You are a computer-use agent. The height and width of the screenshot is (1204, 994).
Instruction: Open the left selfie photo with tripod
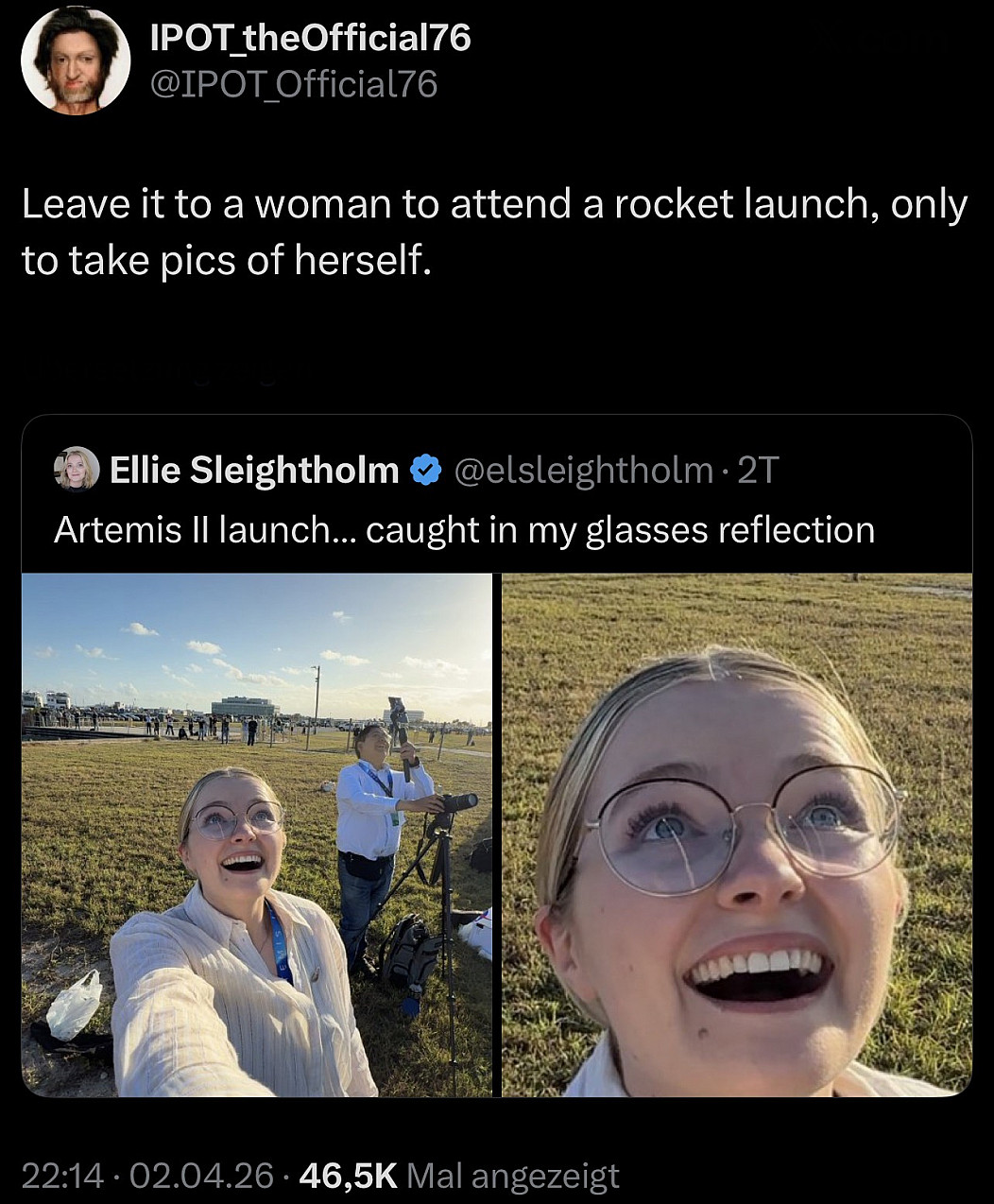[257, 834]
